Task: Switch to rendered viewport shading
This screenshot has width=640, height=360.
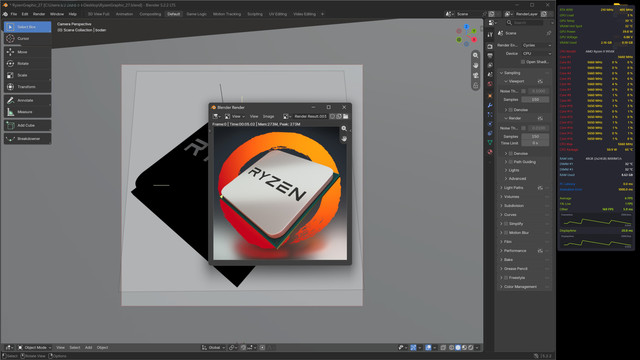Action: tap(471, 348)
